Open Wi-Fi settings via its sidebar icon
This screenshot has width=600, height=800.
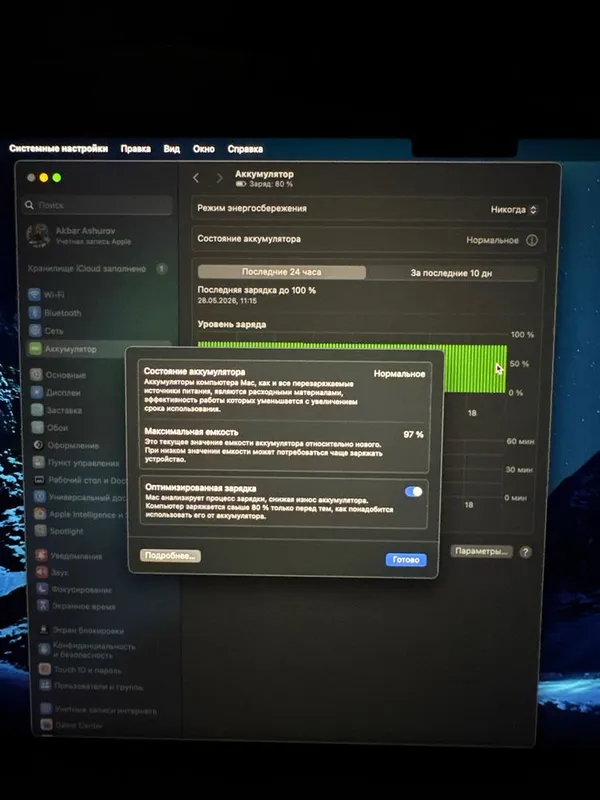[34, 294]
